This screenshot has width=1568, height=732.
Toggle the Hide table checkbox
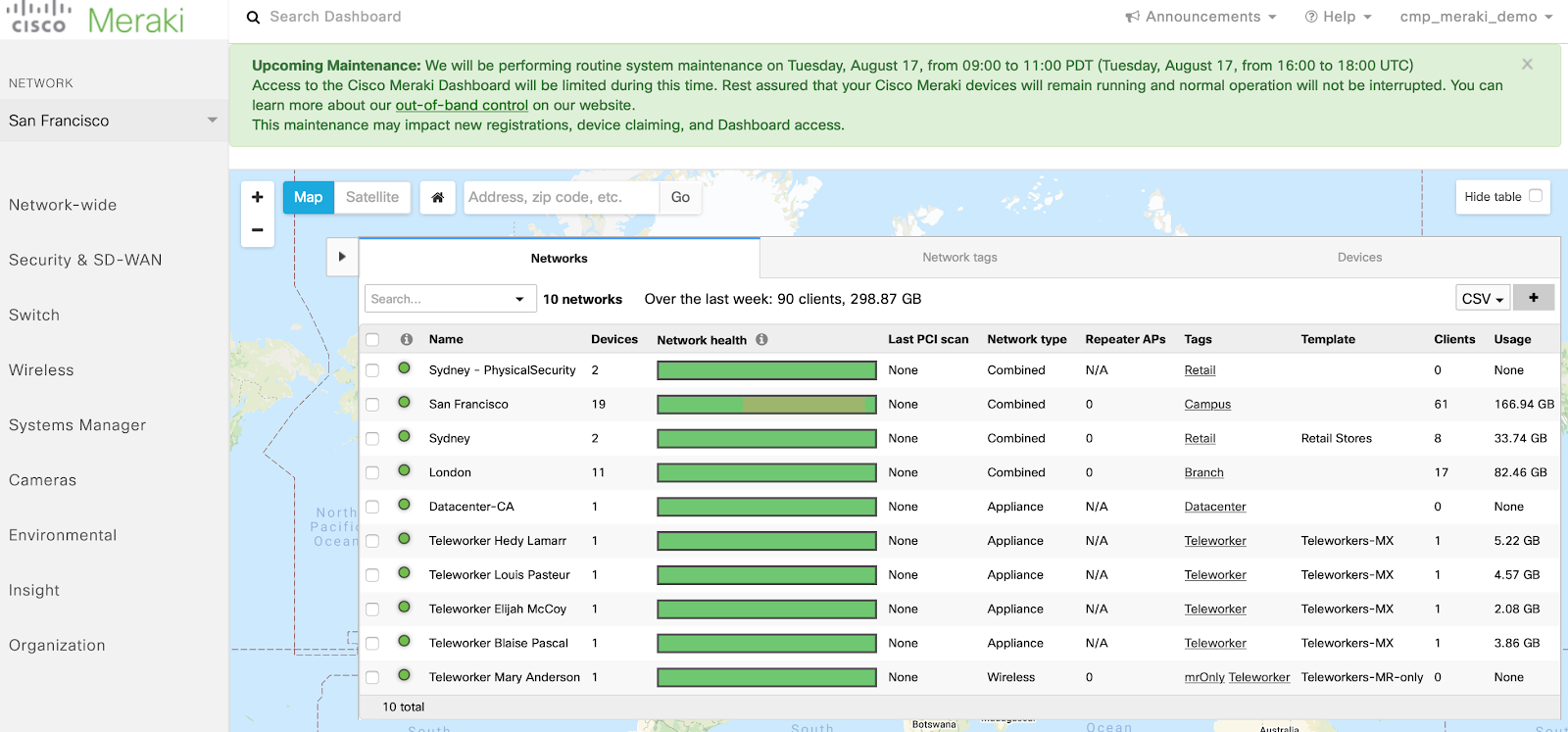1536,196
